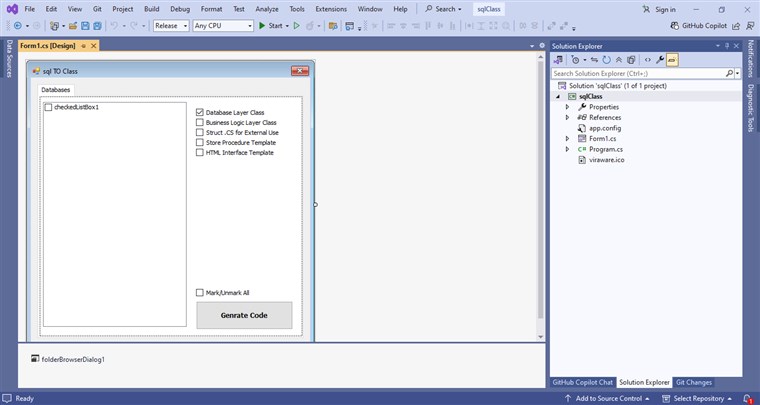Expand the Program.cs node
760x405 pixels.
568,149
